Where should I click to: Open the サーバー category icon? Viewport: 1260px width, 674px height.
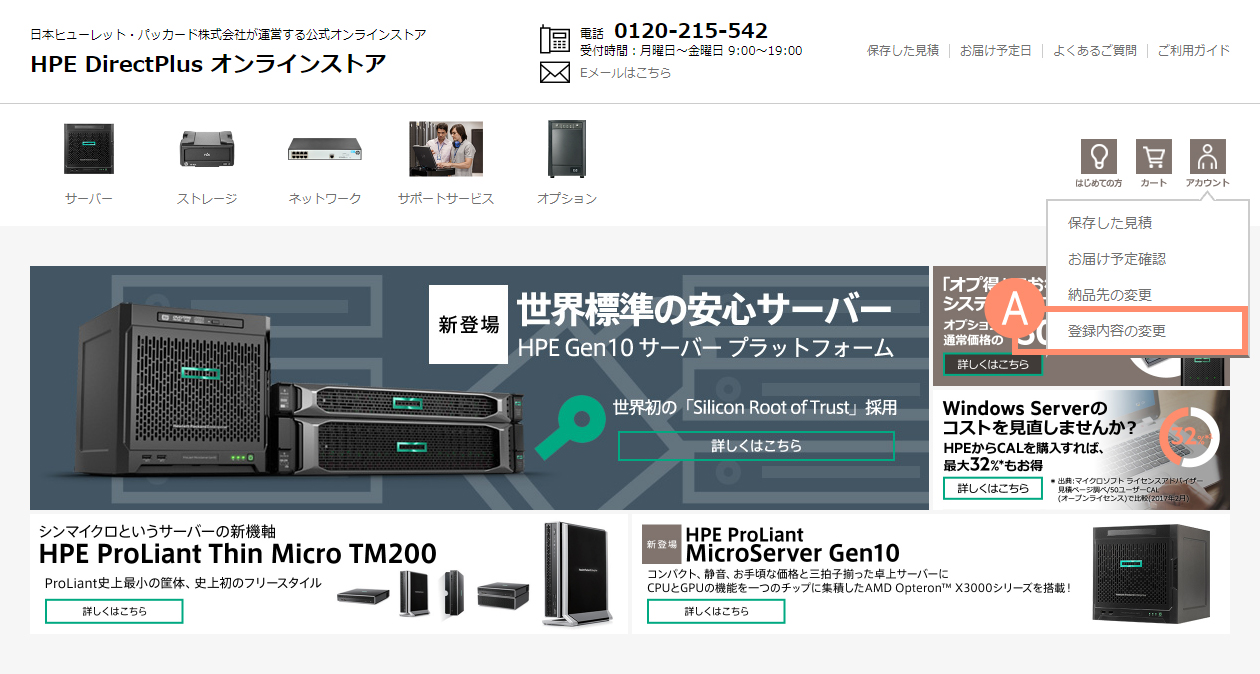pyautogui.click(x=89, y=149)
